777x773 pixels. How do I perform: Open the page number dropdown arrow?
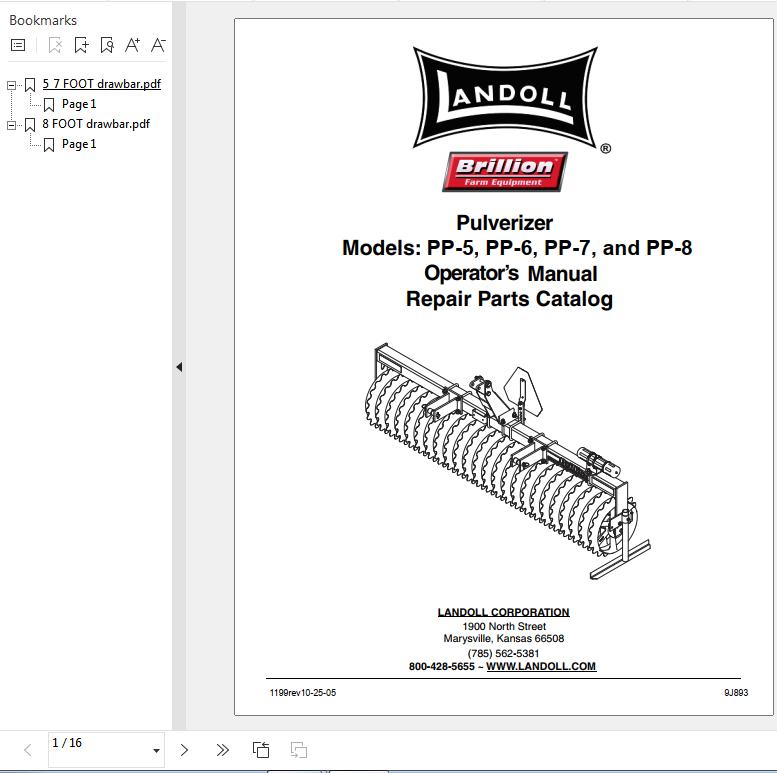[x=157, y=751]
